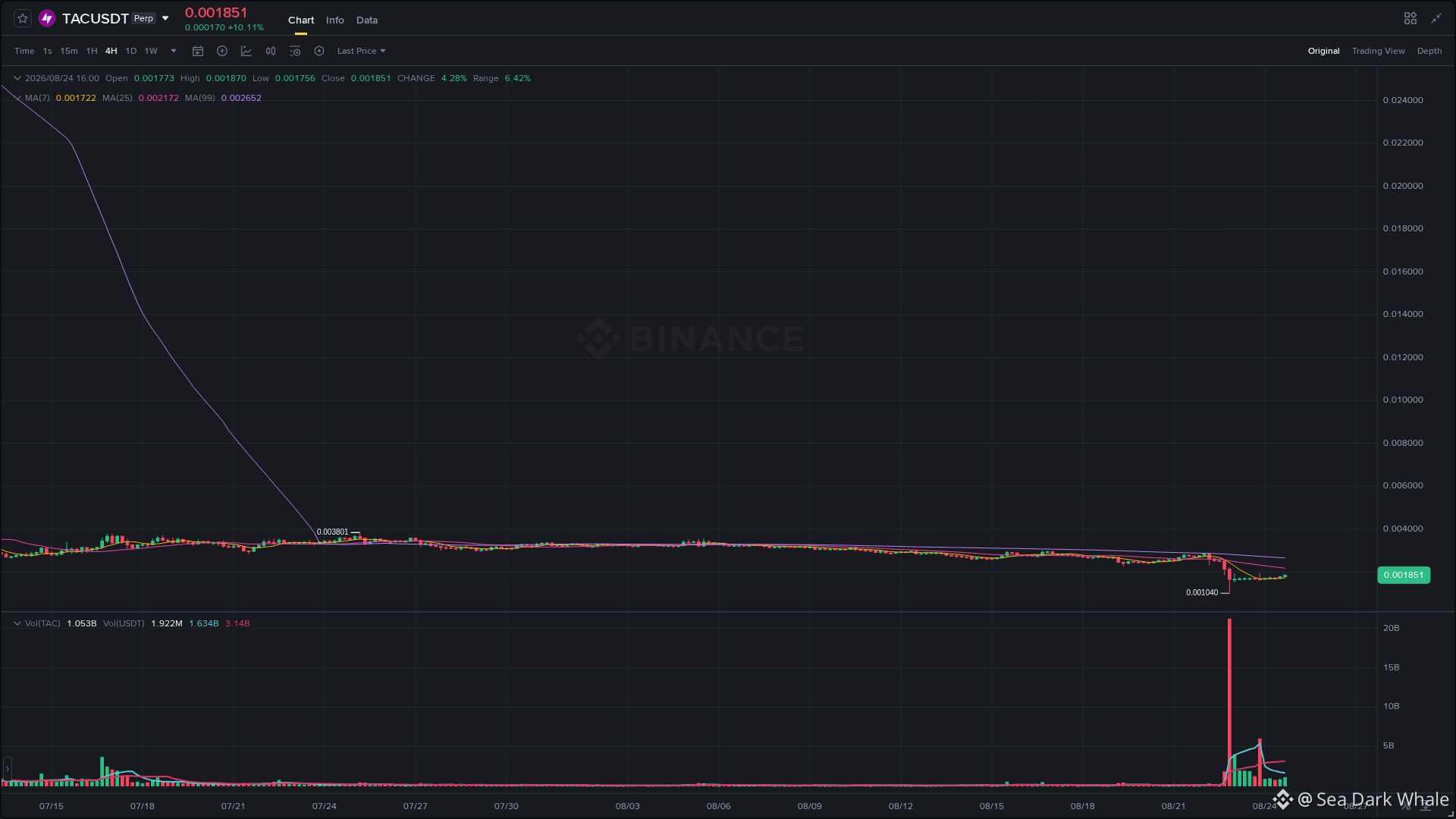Click the large red header price 0.001851
This screenshot has height=819, width=1456.
pyautogui.click(x=216, y=13)
